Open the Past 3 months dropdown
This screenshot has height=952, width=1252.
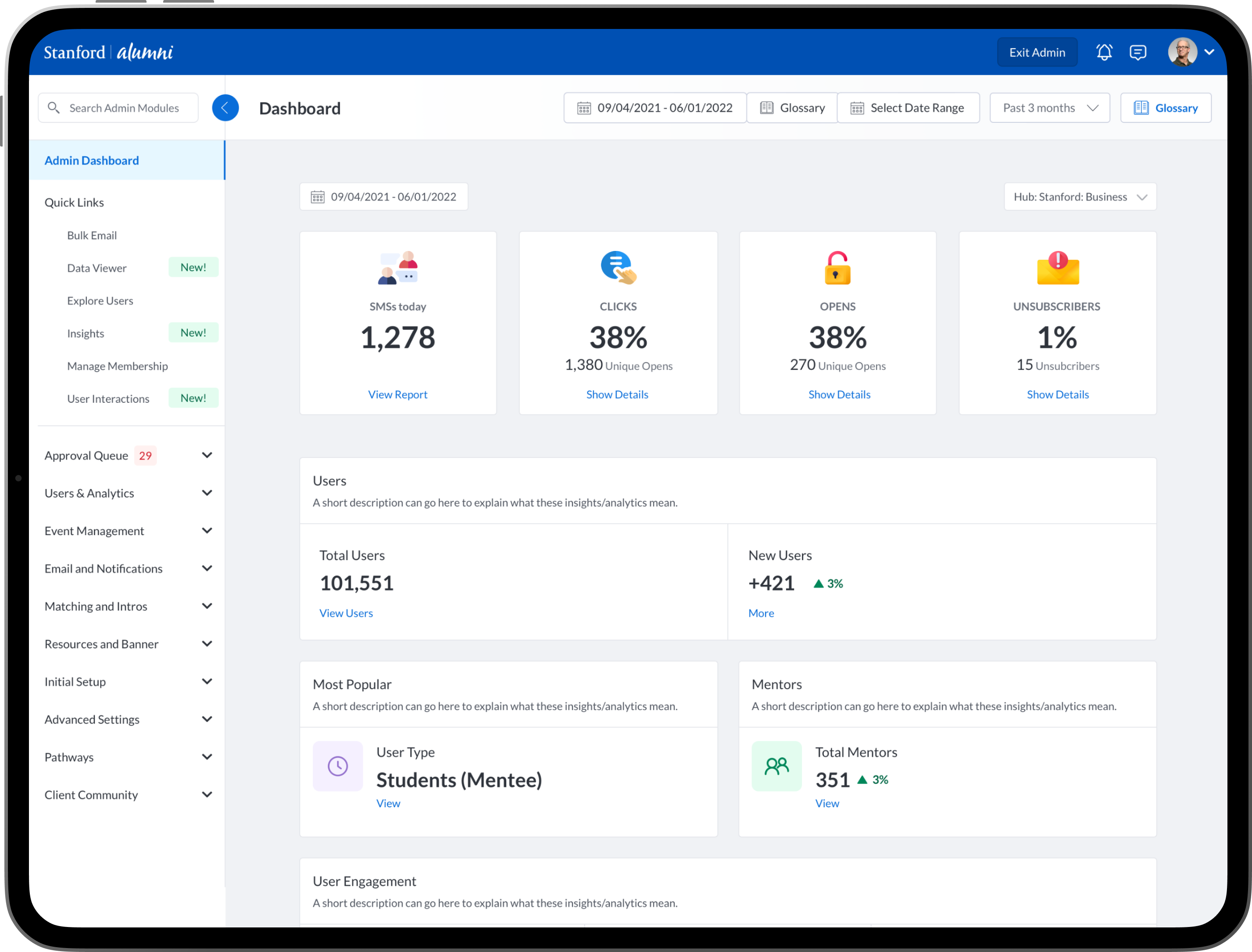point(1049,107)
